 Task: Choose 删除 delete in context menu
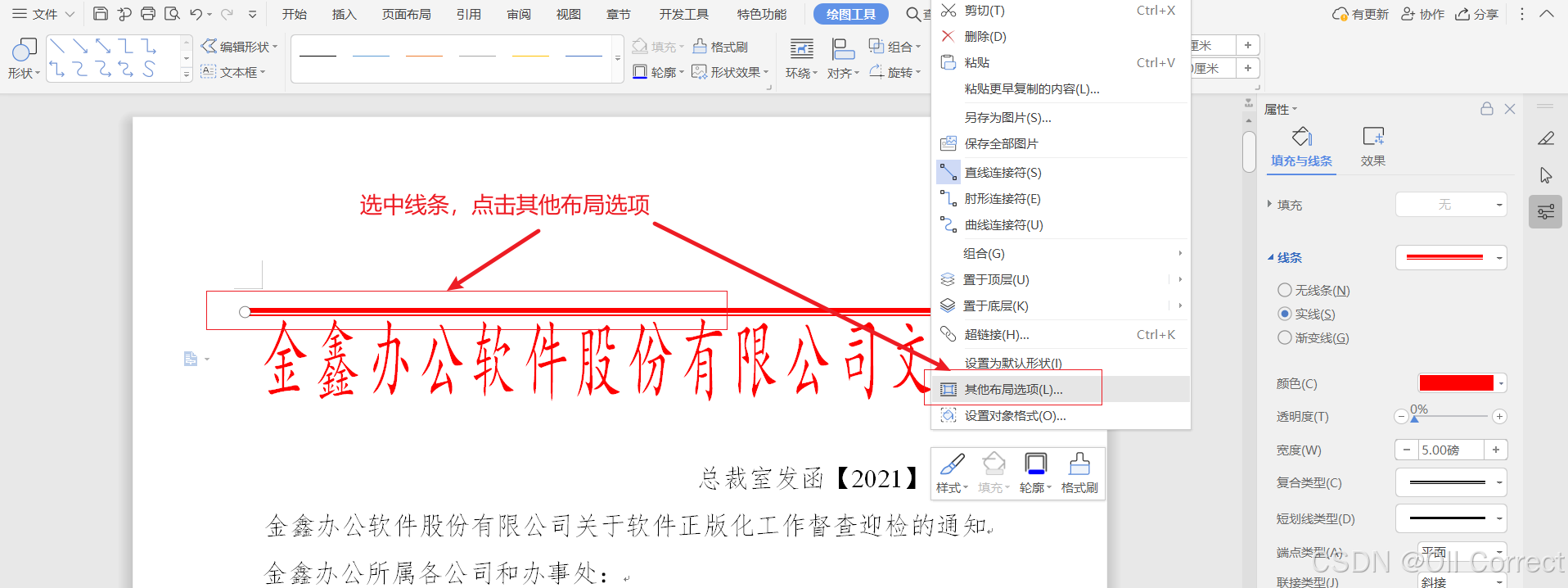[x=1061, y=36]
